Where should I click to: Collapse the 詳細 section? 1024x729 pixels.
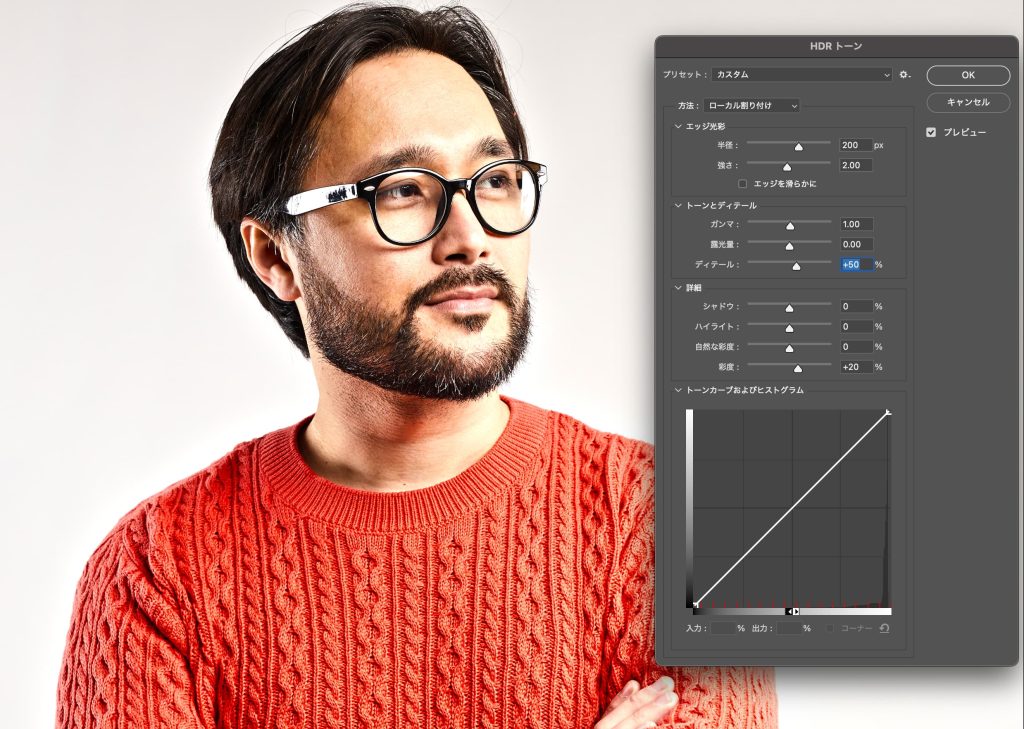(x=679, y=288)
